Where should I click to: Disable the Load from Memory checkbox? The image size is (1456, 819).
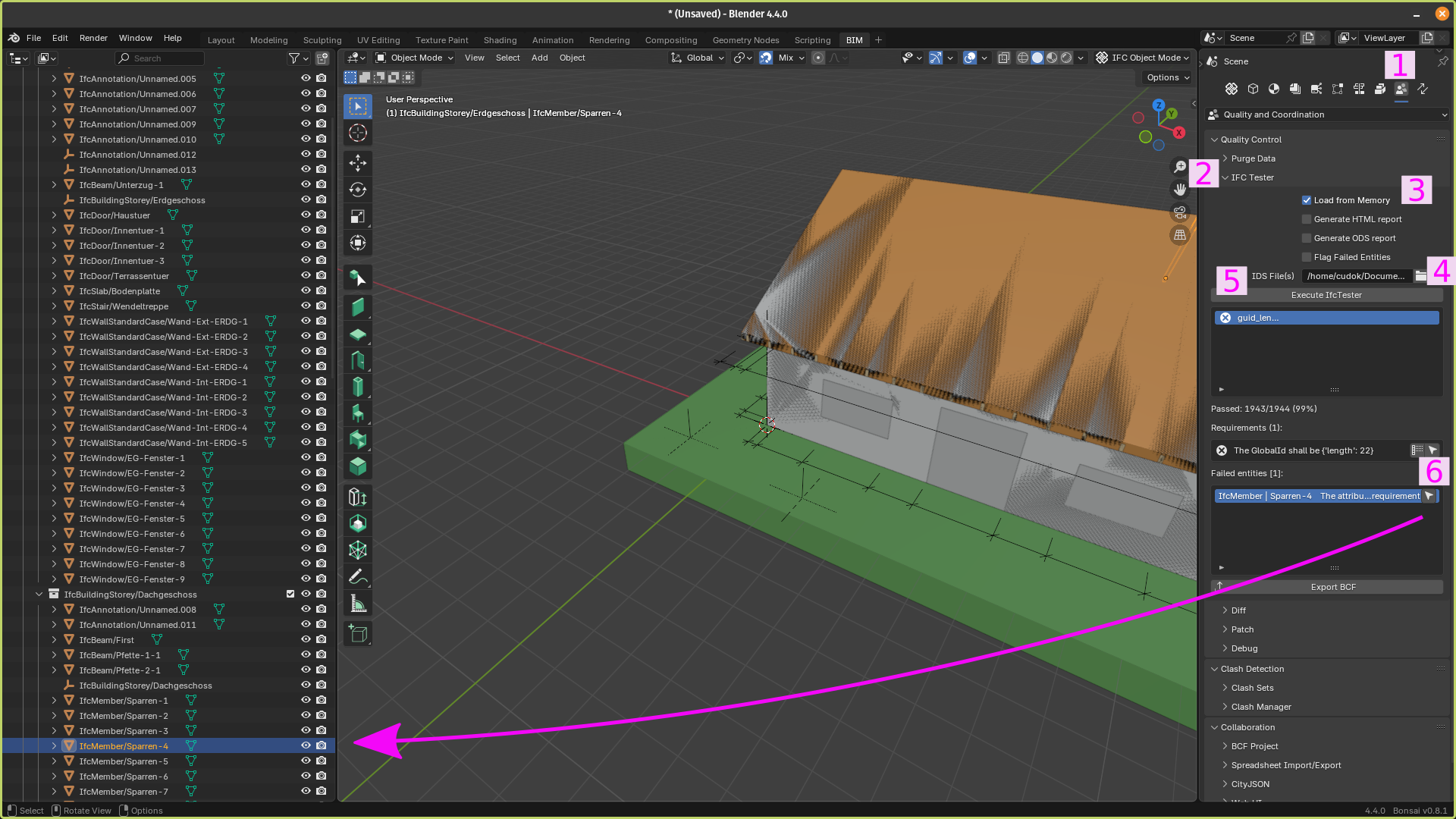tap(1307, 200)
